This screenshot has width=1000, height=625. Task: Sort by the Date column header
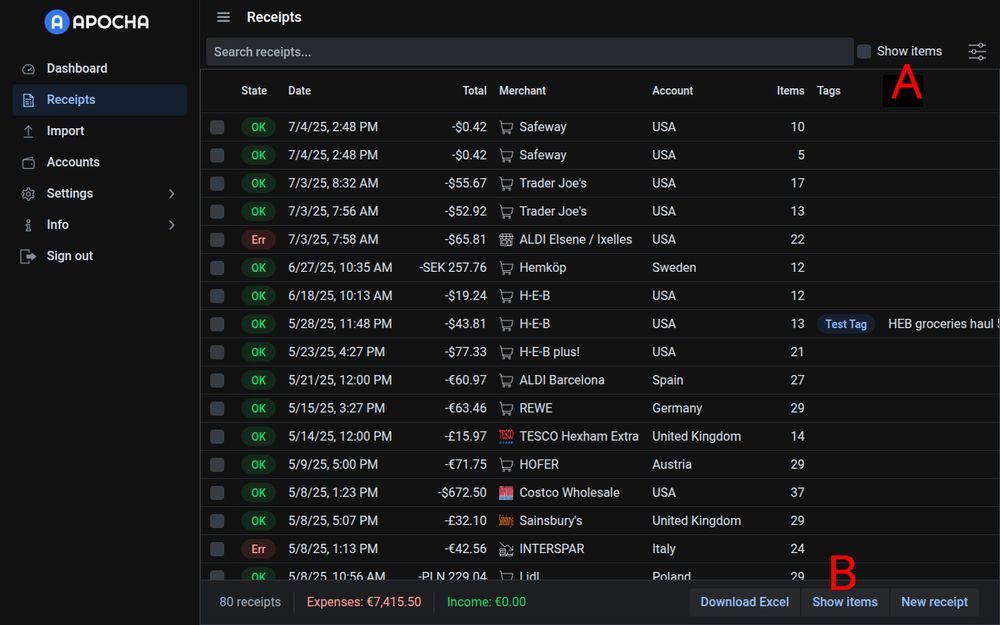tap(299, 91)
